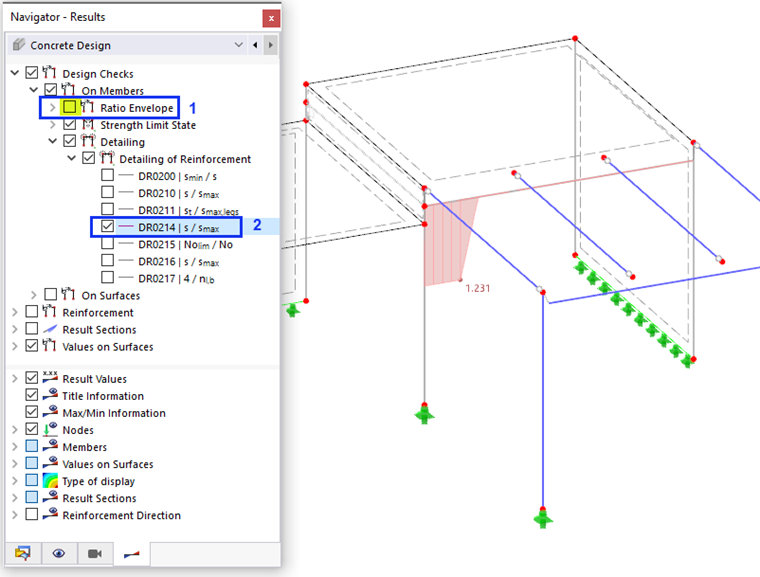Click the upper Result Sections icon
This screenshot has height=577, width=760.
point(50,329)
